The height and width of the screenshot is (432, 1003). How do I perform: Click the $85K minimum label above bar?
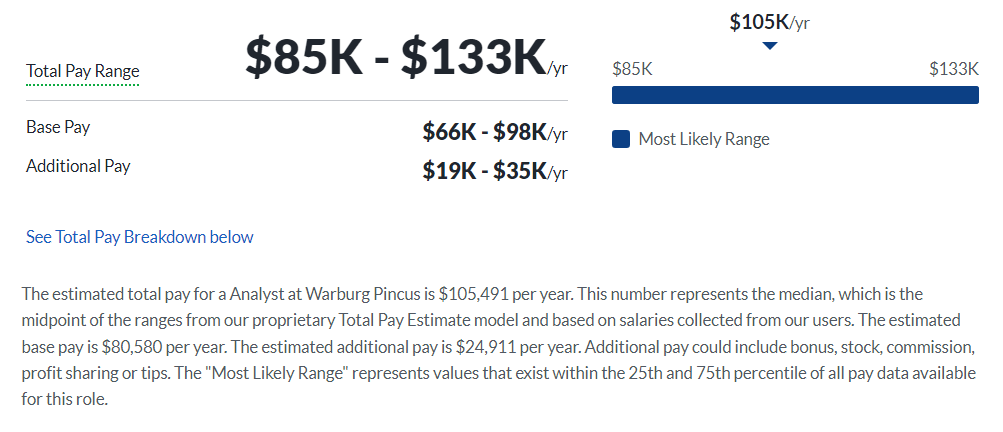[x=632, y=69]
